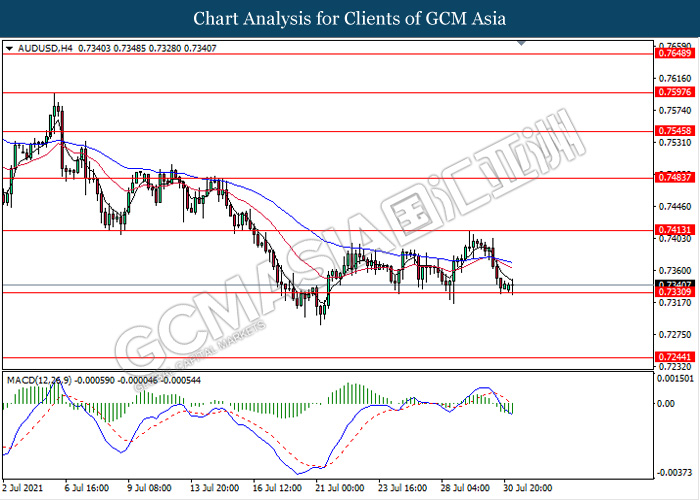Click the Chart Analysis for Clients header title
700x500 pixels.
point(350,19)
